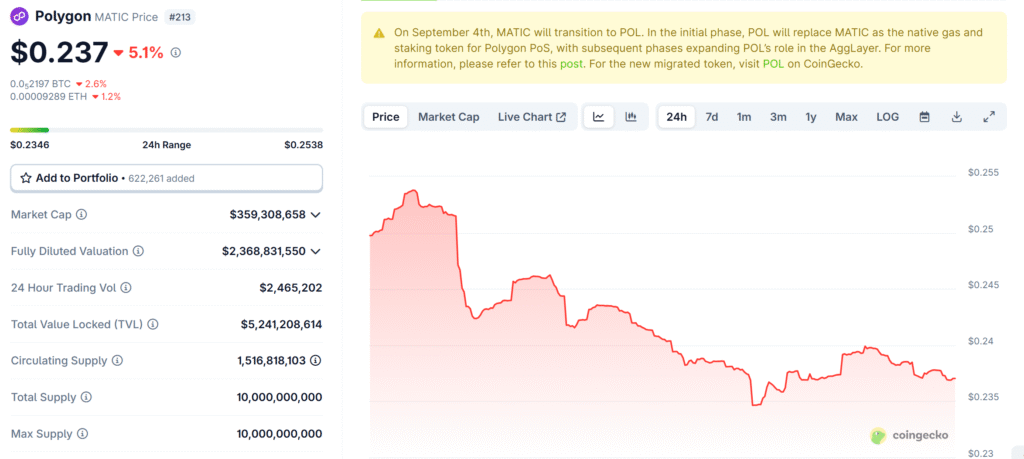The height and width of the screenshot is (459, 1024).
Task: Expand the Fully Diluted Valuation chevron
Action: (x=316, y=251)
